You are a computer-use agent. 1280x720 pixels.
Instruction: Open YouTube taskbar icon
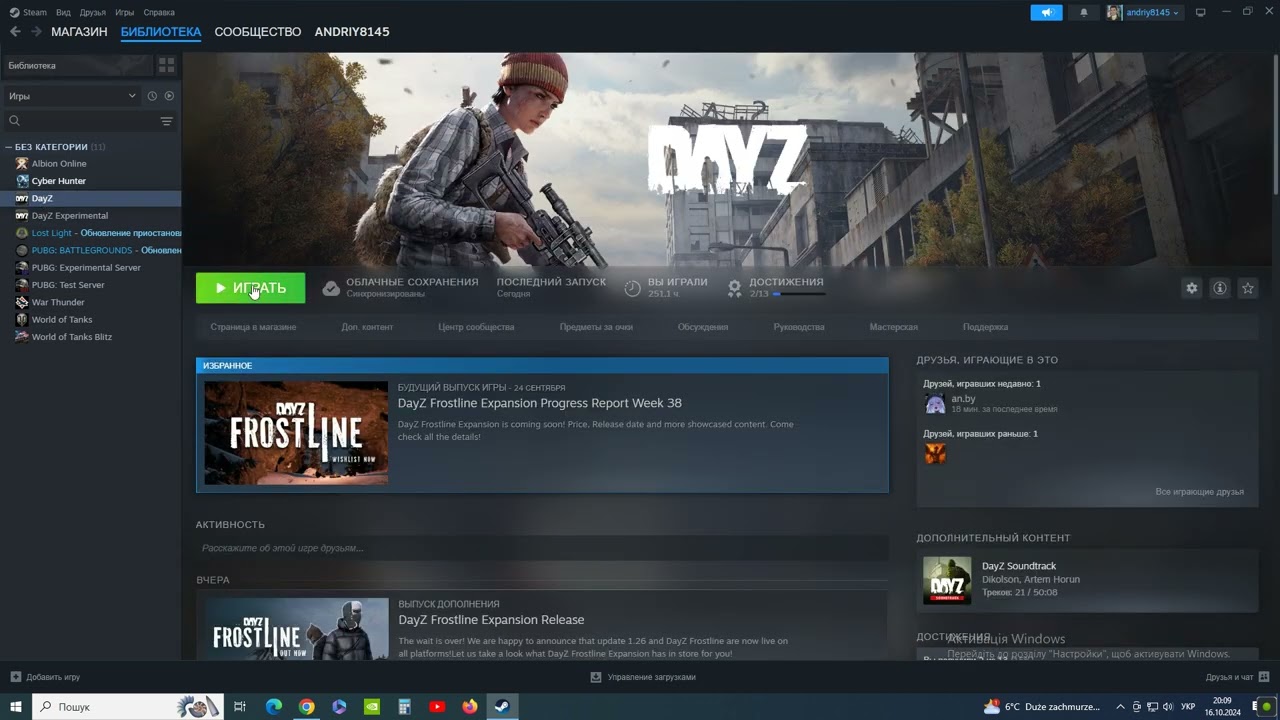437,706
